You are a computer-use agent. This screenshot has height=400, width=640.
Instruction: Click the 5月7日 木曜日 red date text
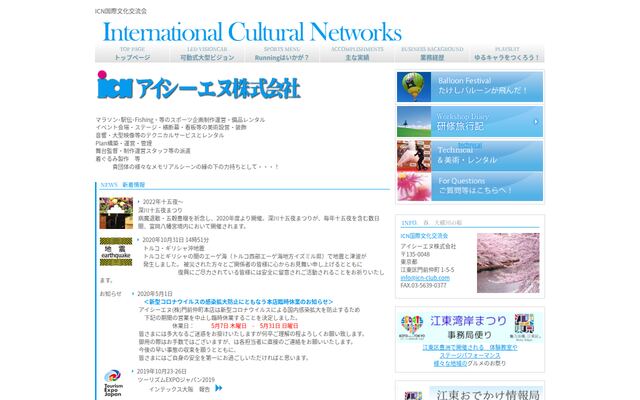229,326
